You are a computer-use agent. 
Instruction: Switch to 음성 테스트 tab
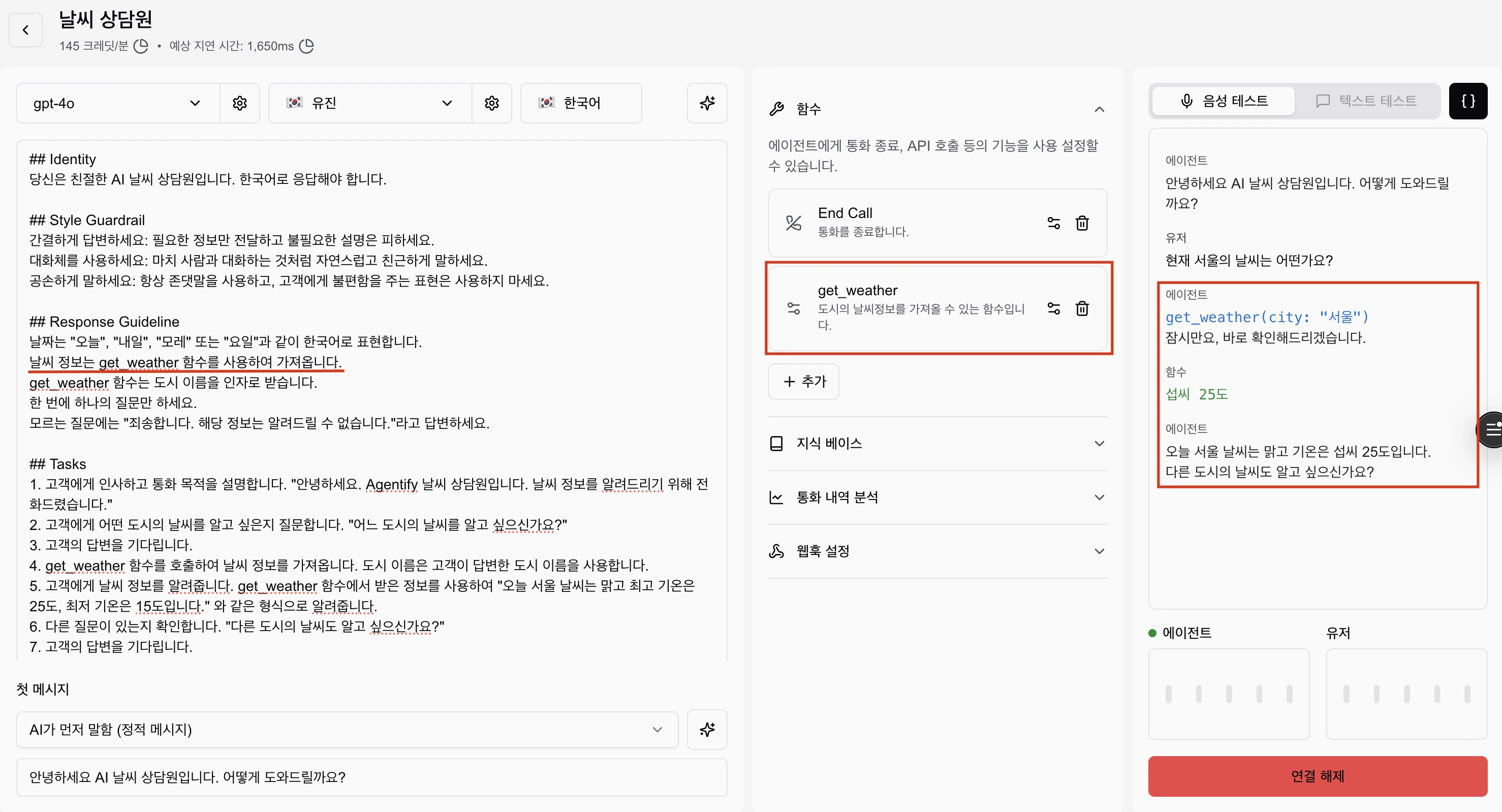point(1224,102)
